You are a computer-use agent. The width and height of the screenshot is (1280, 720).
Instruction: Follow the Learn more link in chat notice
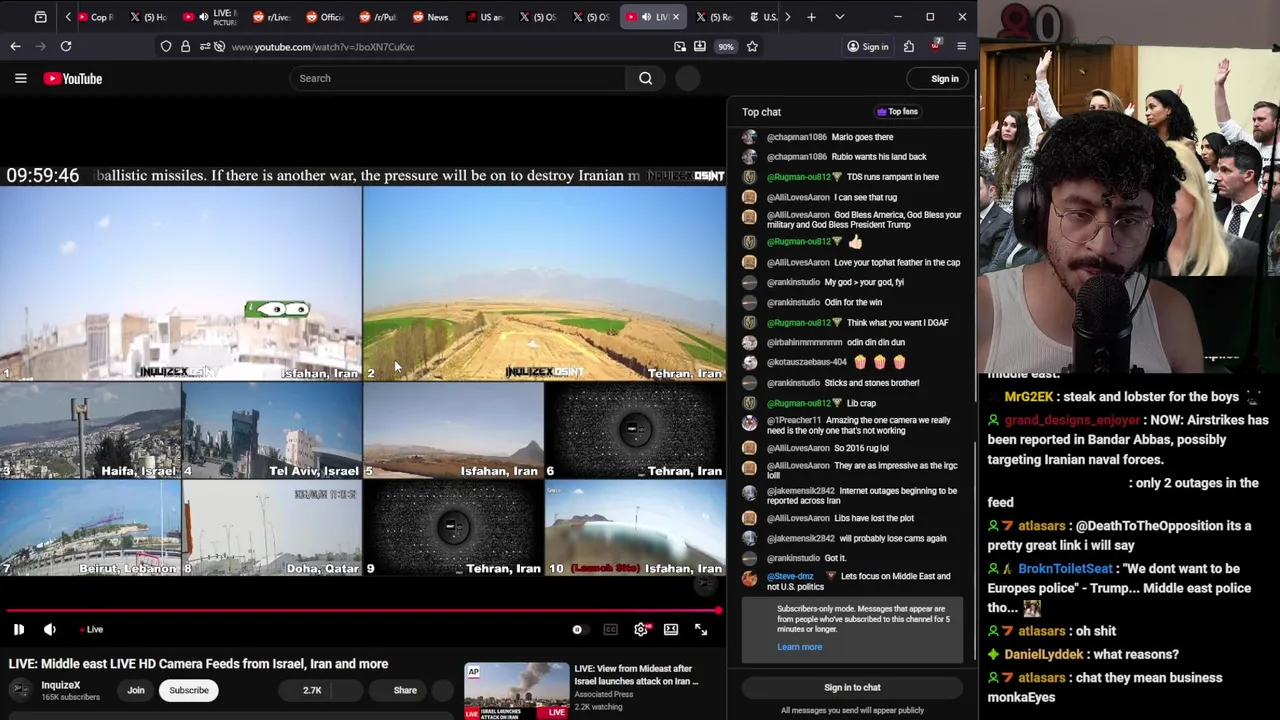pos(799,647)
